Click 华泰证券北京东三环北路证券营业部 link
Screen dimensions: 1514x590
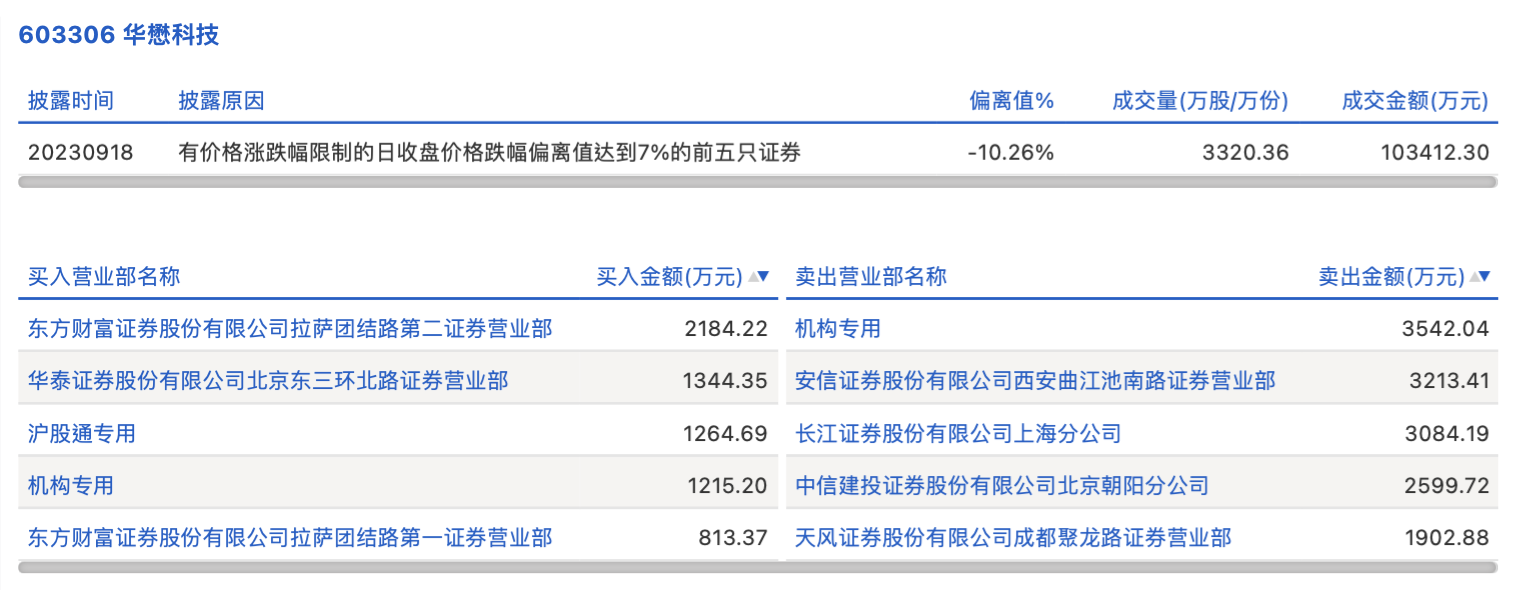[x=268, y=381]
